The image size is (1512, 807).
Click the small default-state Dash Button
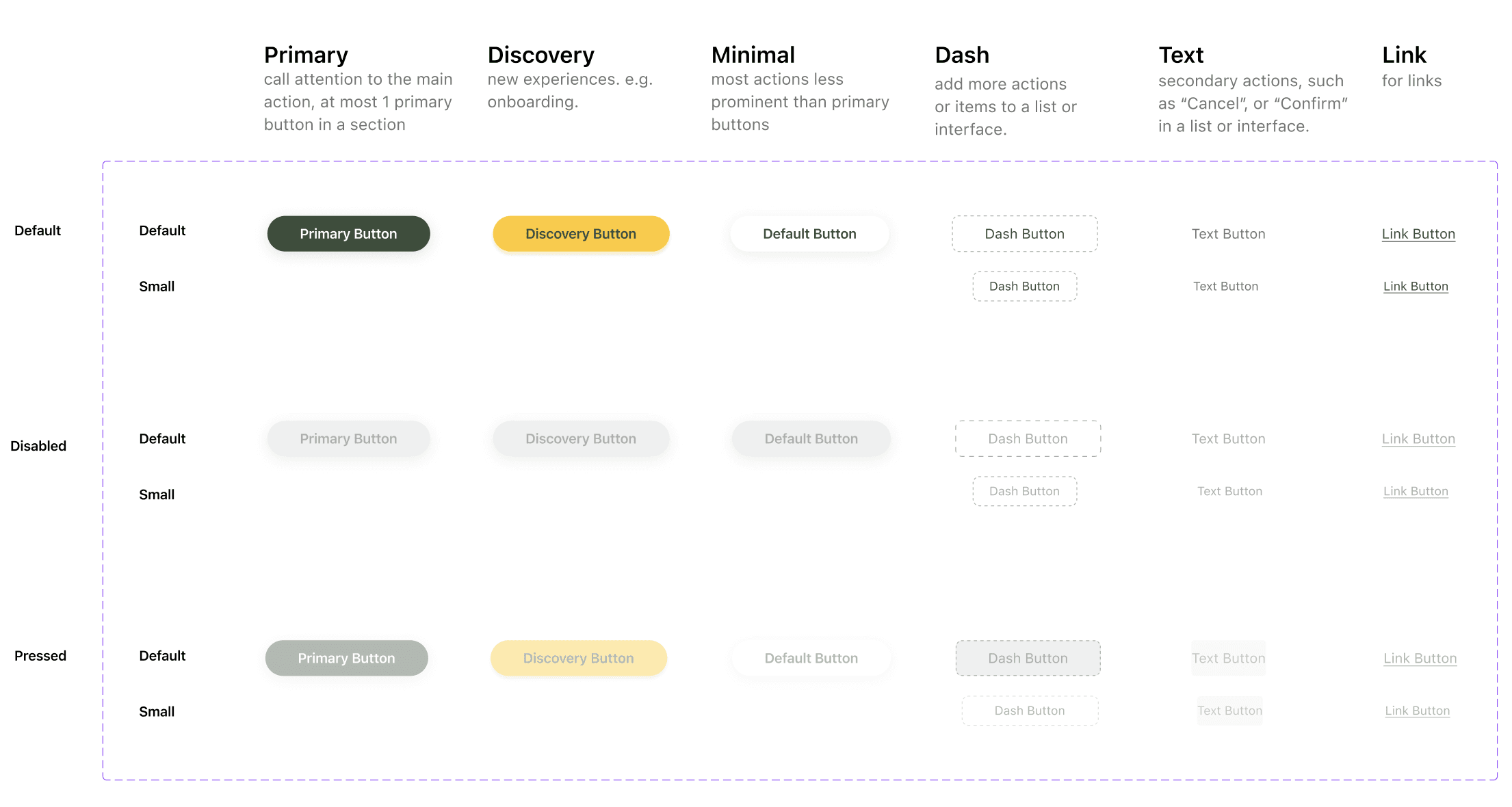pos(1024,287)
